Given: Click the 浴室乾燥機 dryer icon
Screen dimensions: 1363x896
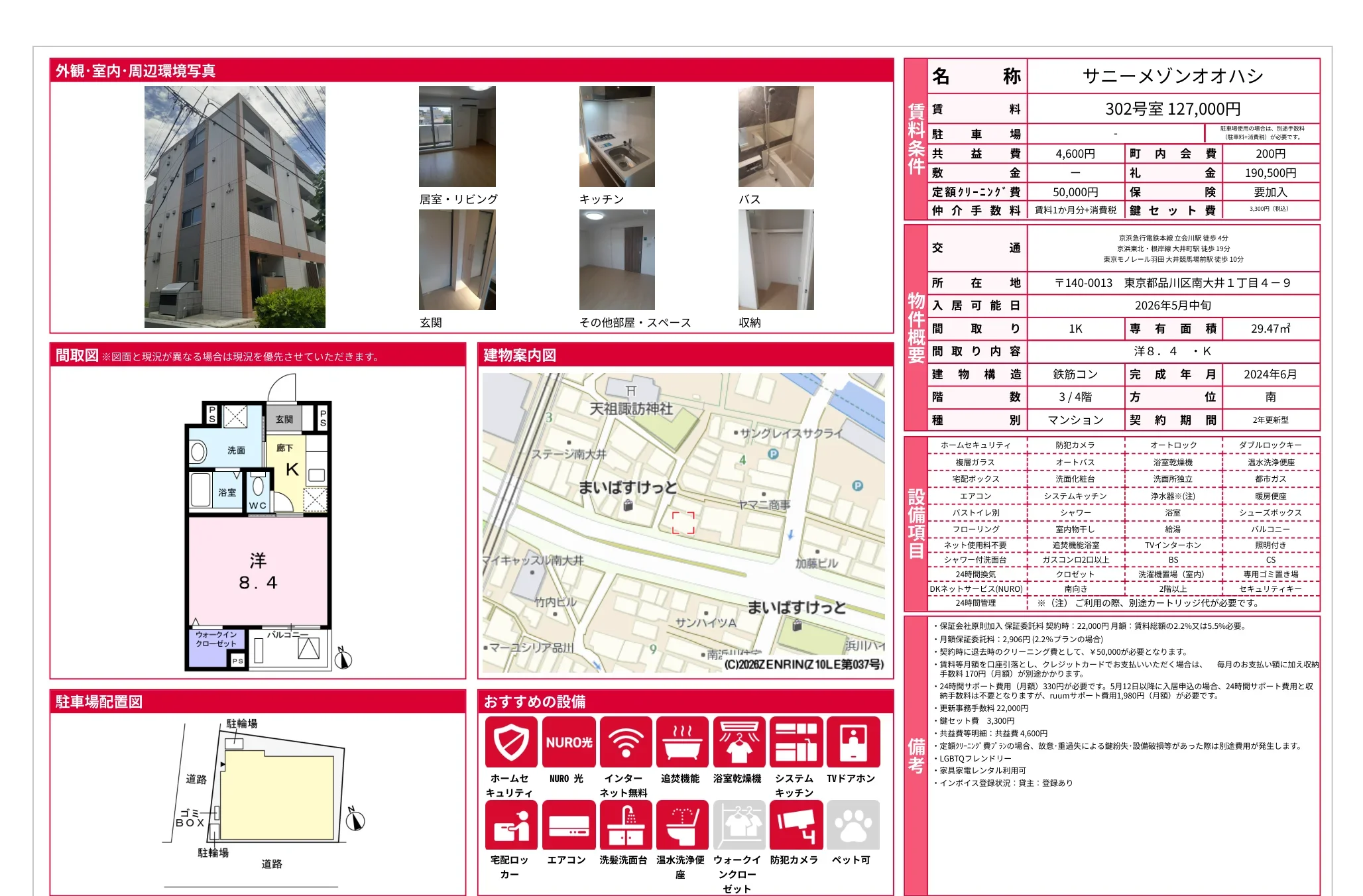Looking at the screenshot, I should [x=739, y=742].
